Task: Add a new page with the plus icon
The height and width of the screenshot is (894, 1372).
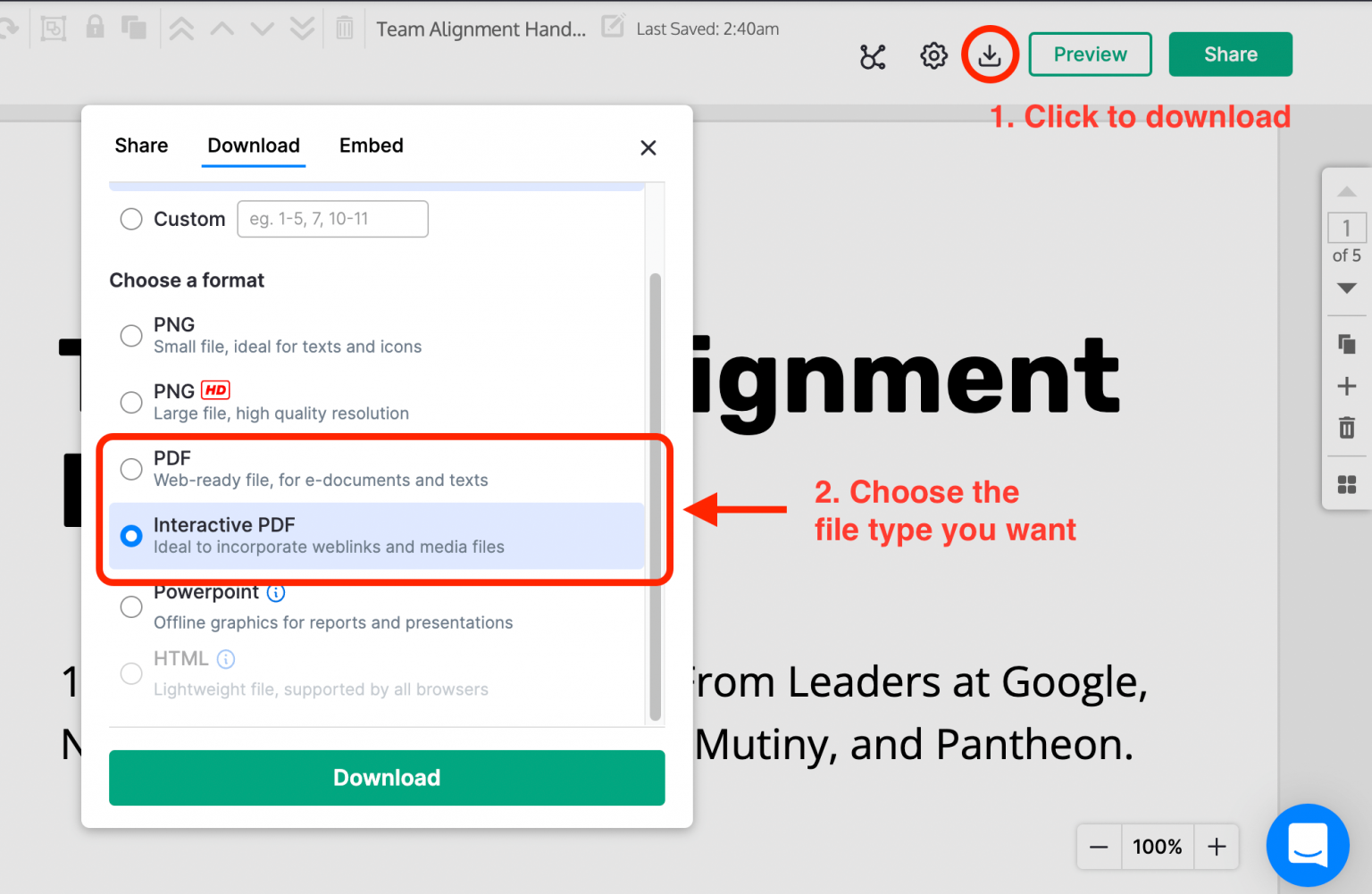Action: point(1346,386)
